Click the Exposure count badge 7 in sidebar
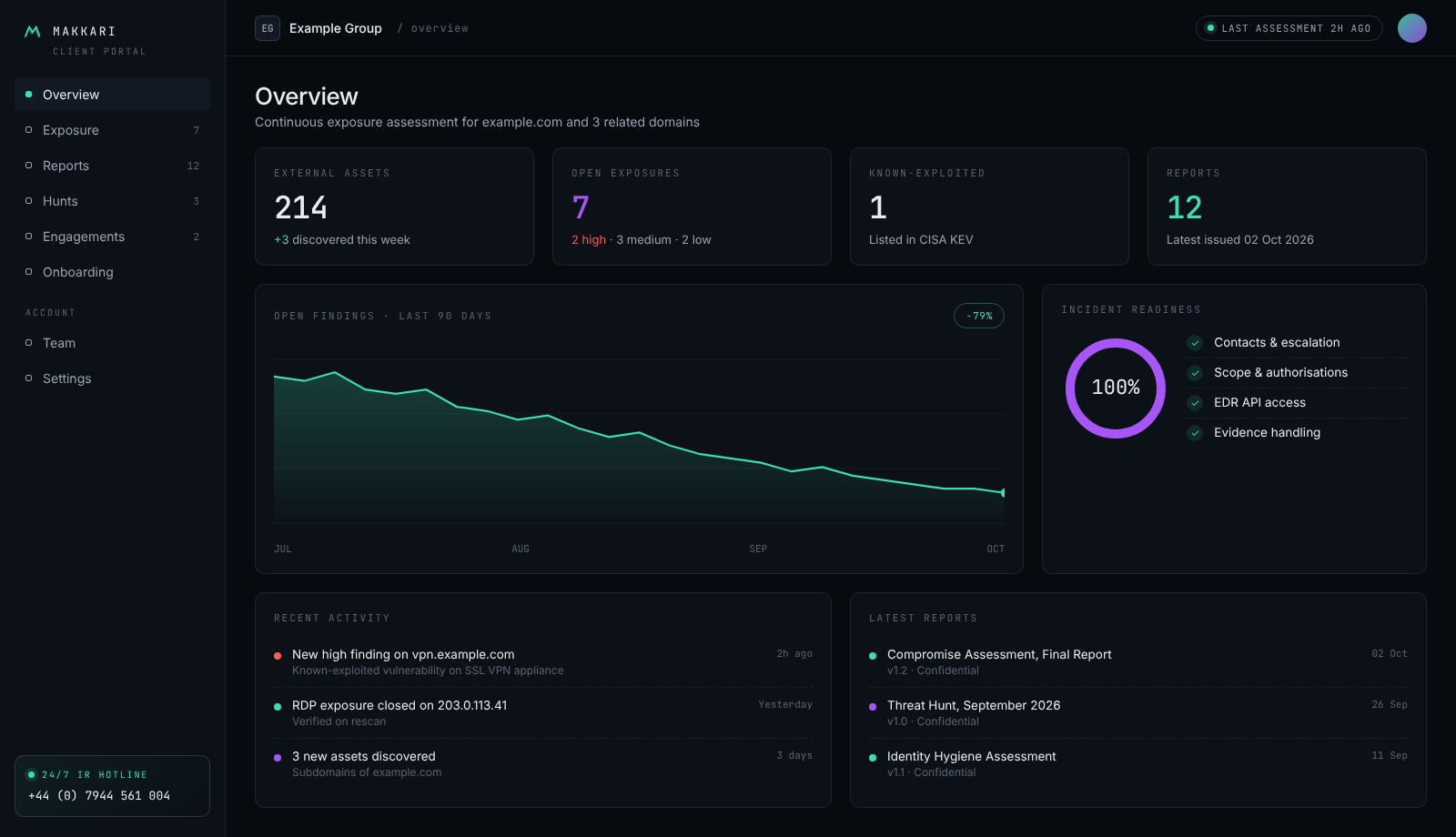Screen dimensions: 1456x837 tap(196, 130)
